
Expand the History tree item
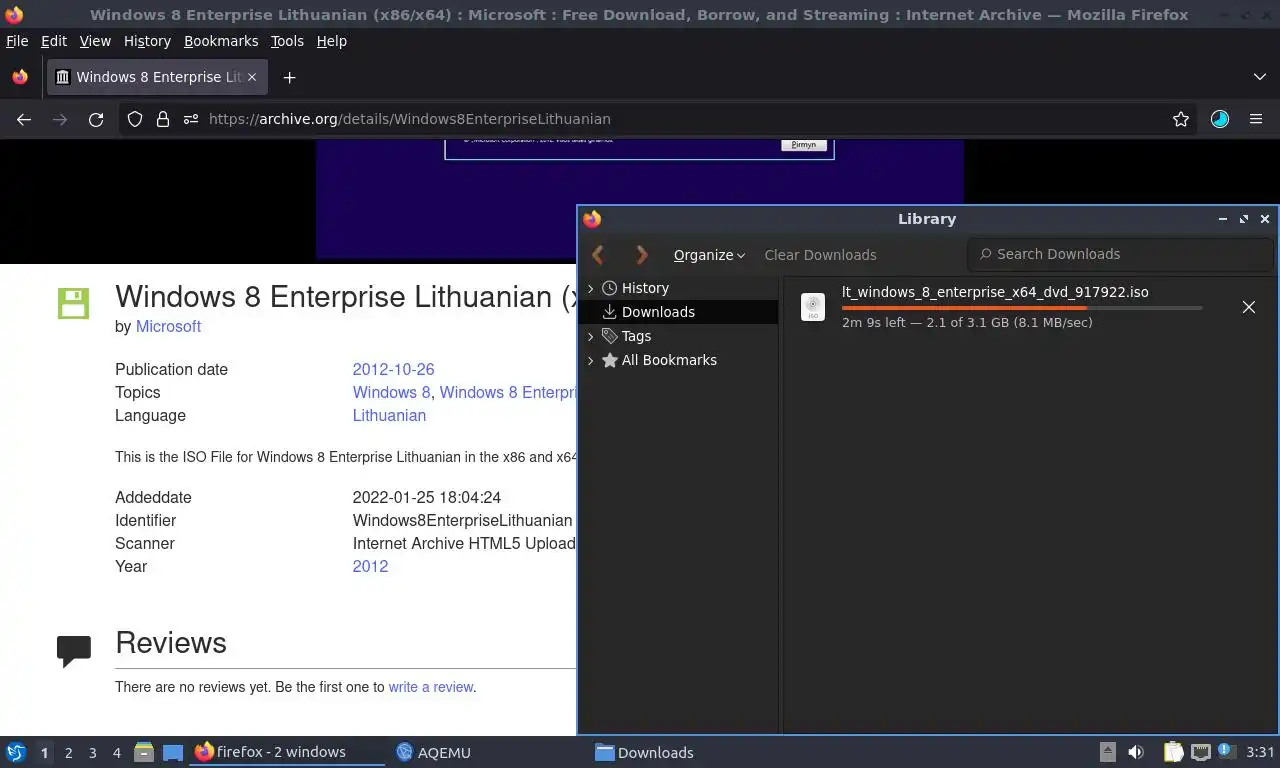[590, 288]
